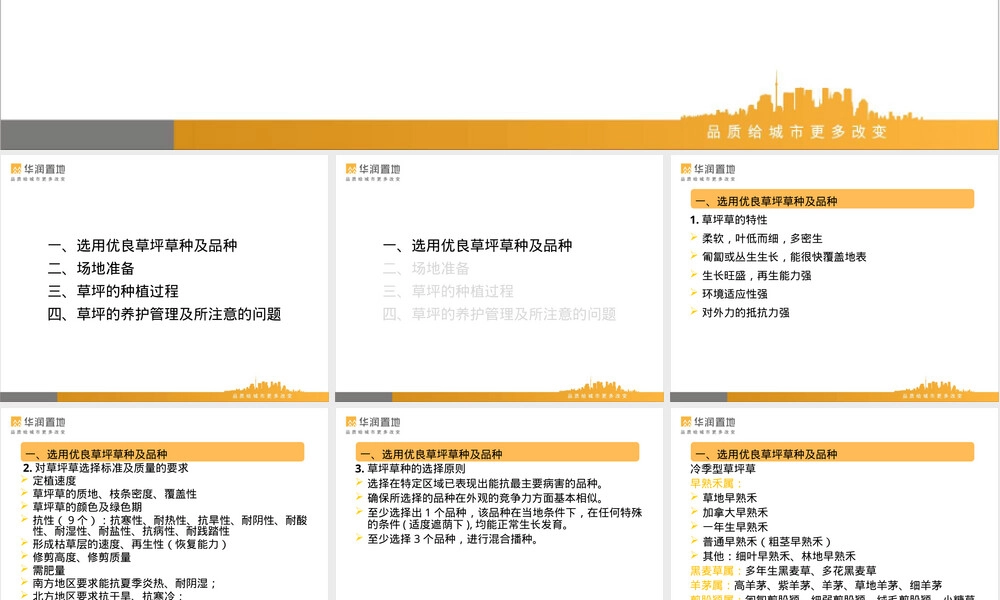Image resolution: width=1000 pixels, height=600 pixels.
Task: Open the slide titled 3. 草坪草种的选择原则
Action: pyautogui.click(x=499, y=504)
